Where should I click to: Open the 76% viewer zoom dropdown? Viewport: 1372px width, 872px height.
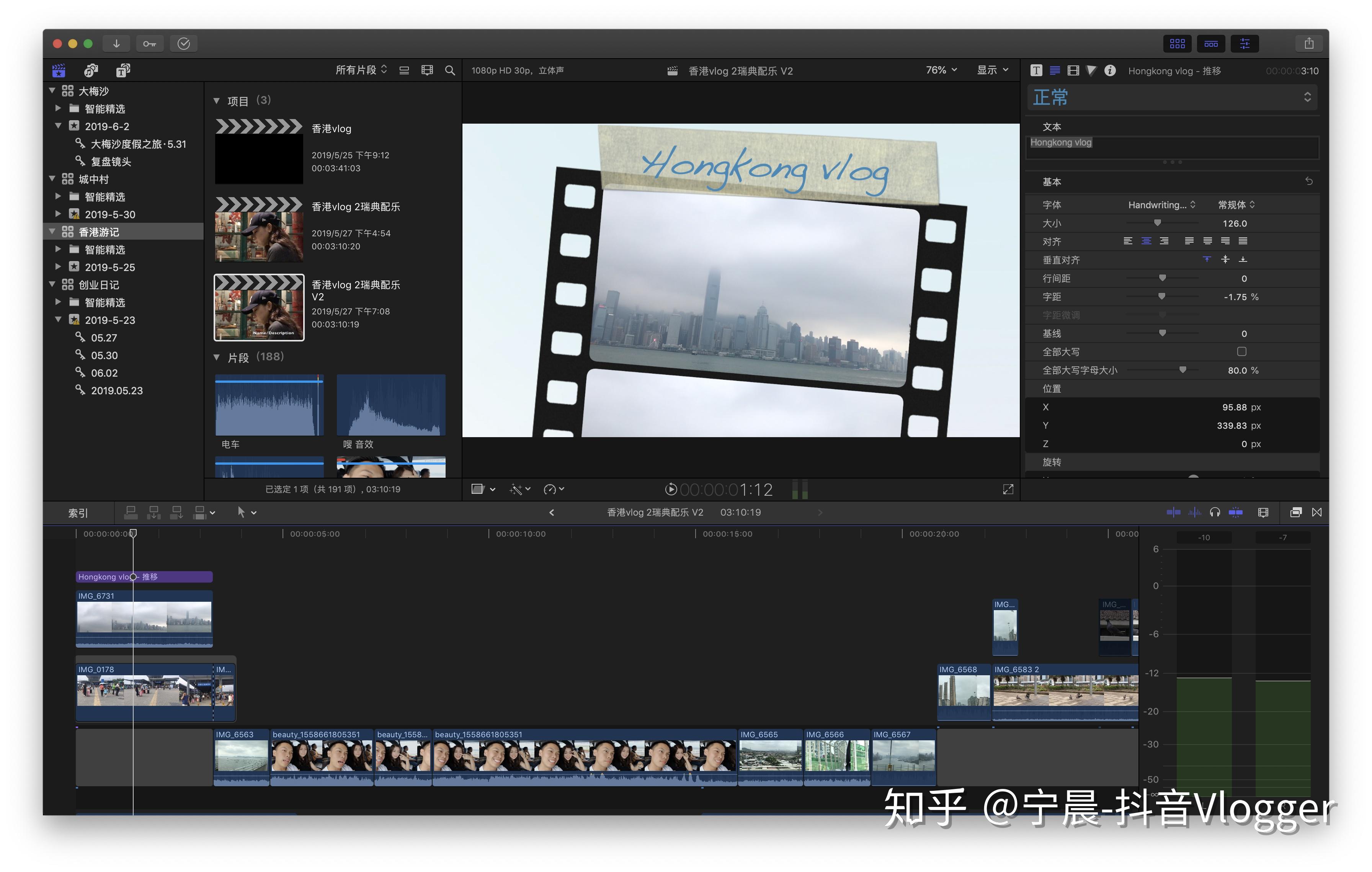(x=941, y=70)
